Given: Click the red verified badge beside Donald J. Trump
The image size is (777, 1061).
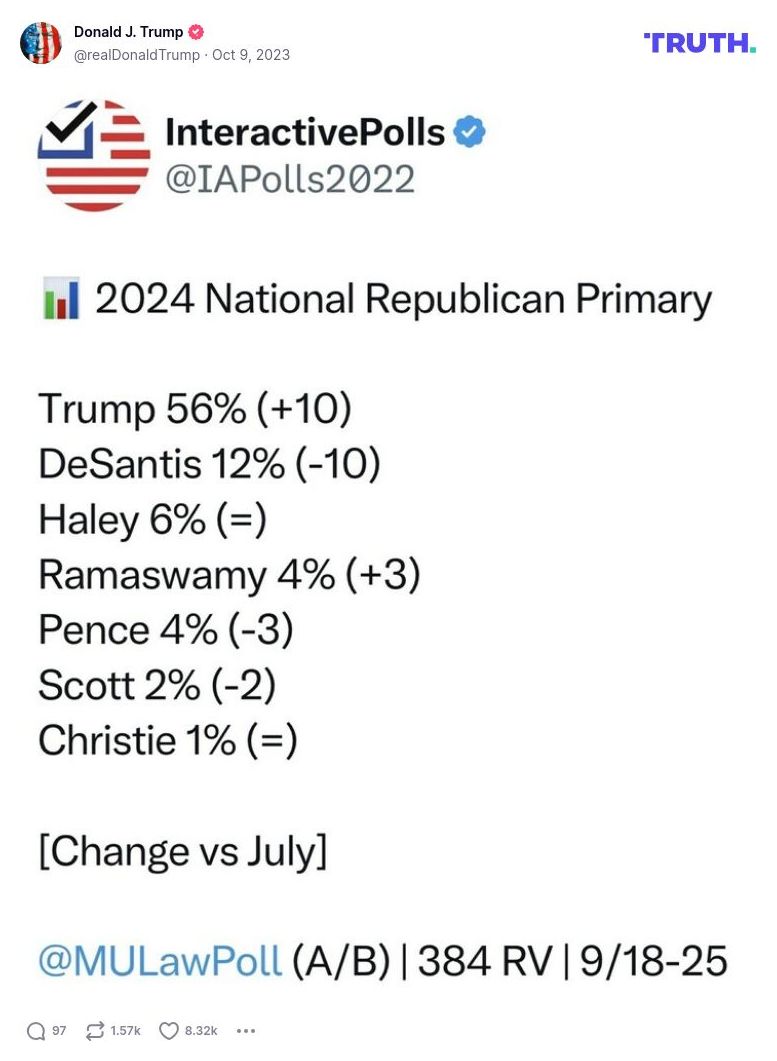Looking at the screenshot, I should [x=197, y=31].
